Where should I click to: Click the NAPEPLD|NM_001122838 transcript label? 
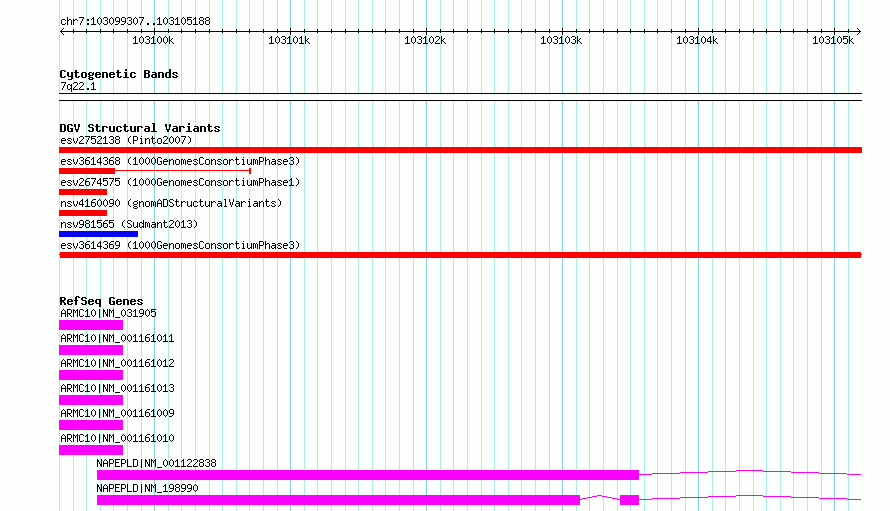click(156, 463)
